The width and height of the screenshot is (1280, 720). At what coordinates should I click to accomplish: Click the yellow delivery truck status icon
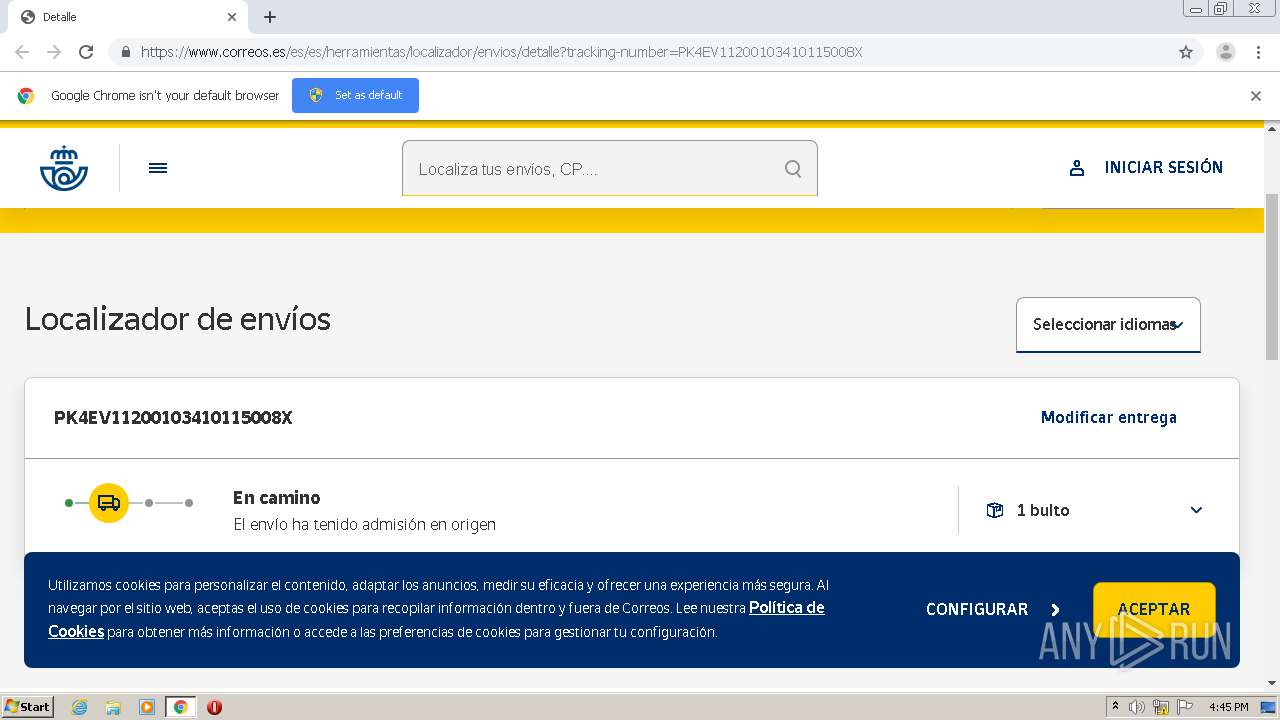109,503
